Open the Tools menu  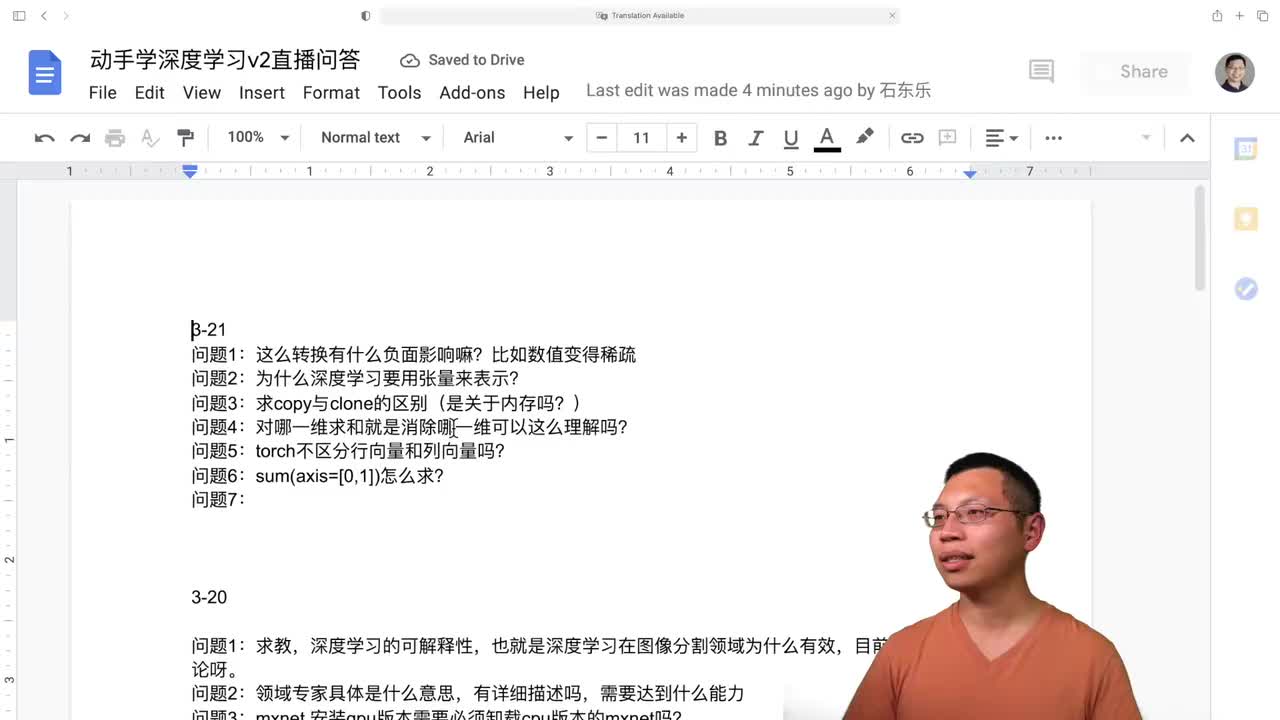[399, 92]
